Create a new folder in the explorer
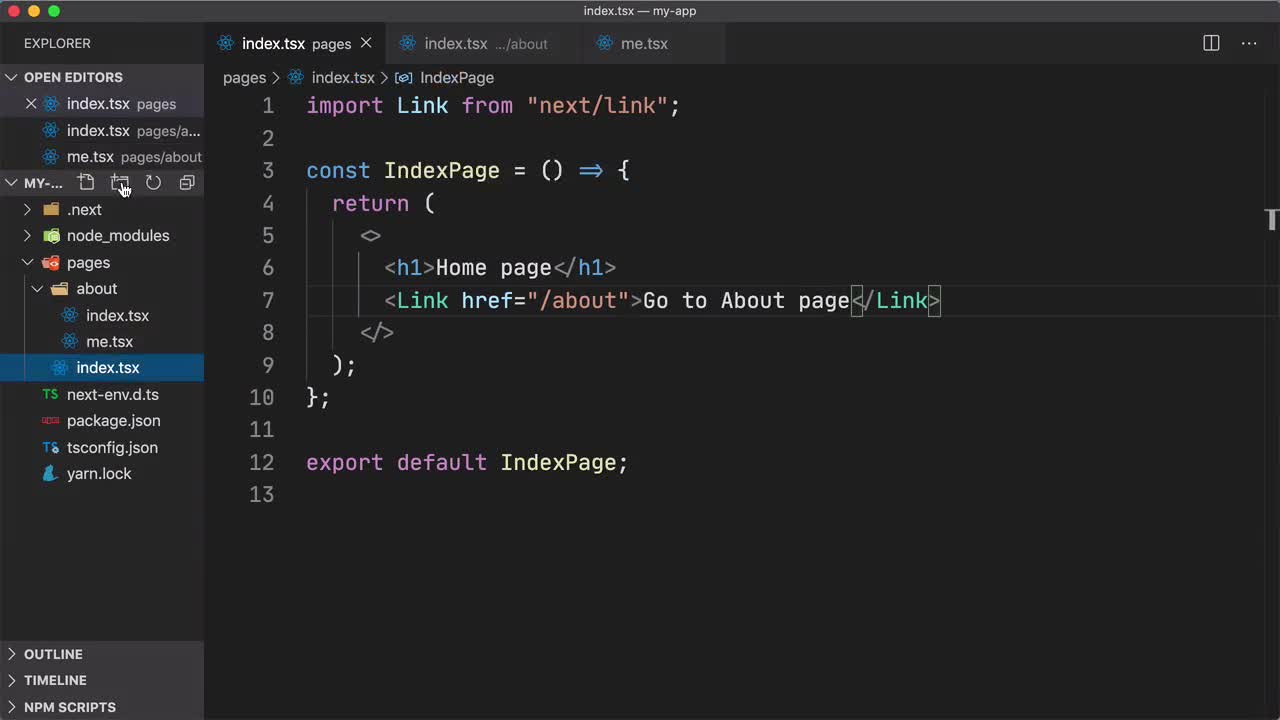This screenshot has width=1280, height=720. pyautogui.click(x=120, y=183)
